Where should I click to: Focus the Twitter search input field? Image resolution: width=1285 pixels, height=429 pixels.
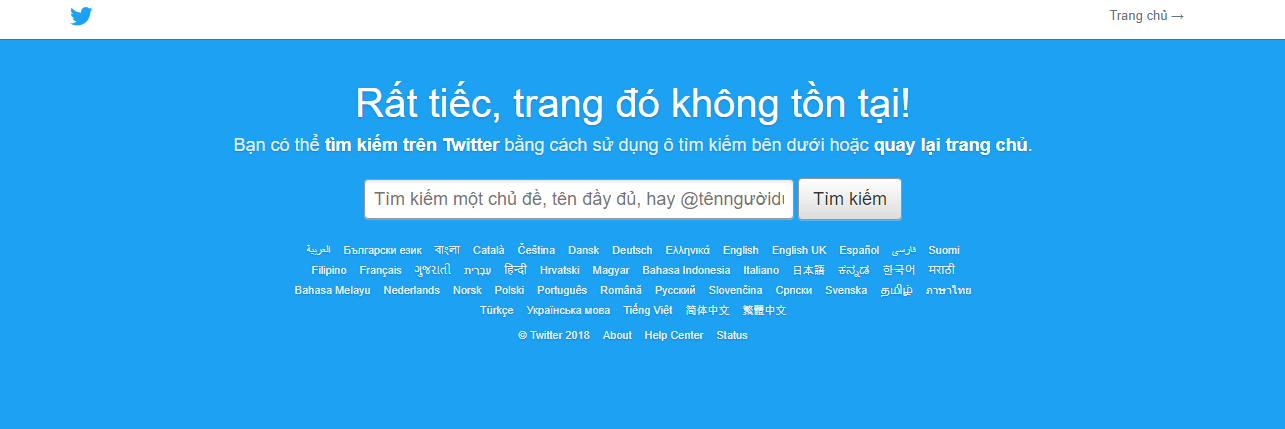pos(579,199)
